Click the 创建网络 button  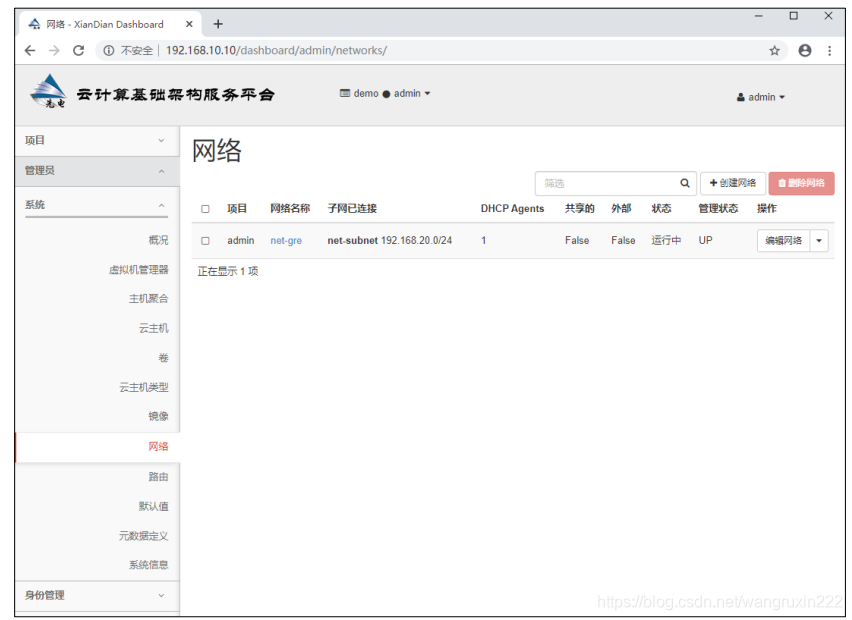point(732,183)
